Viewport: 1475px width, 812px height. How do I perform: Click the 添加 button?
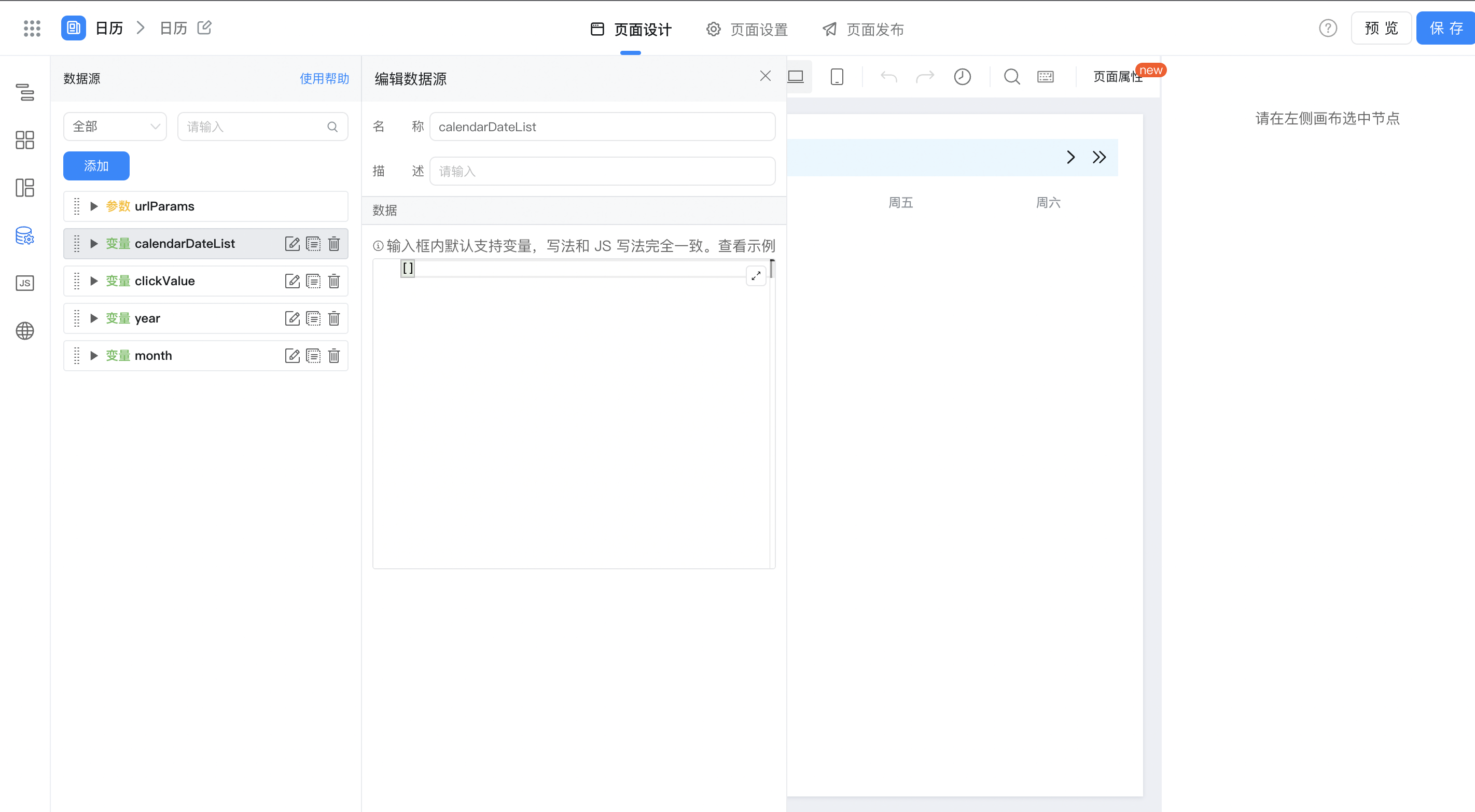pos(96,166)
